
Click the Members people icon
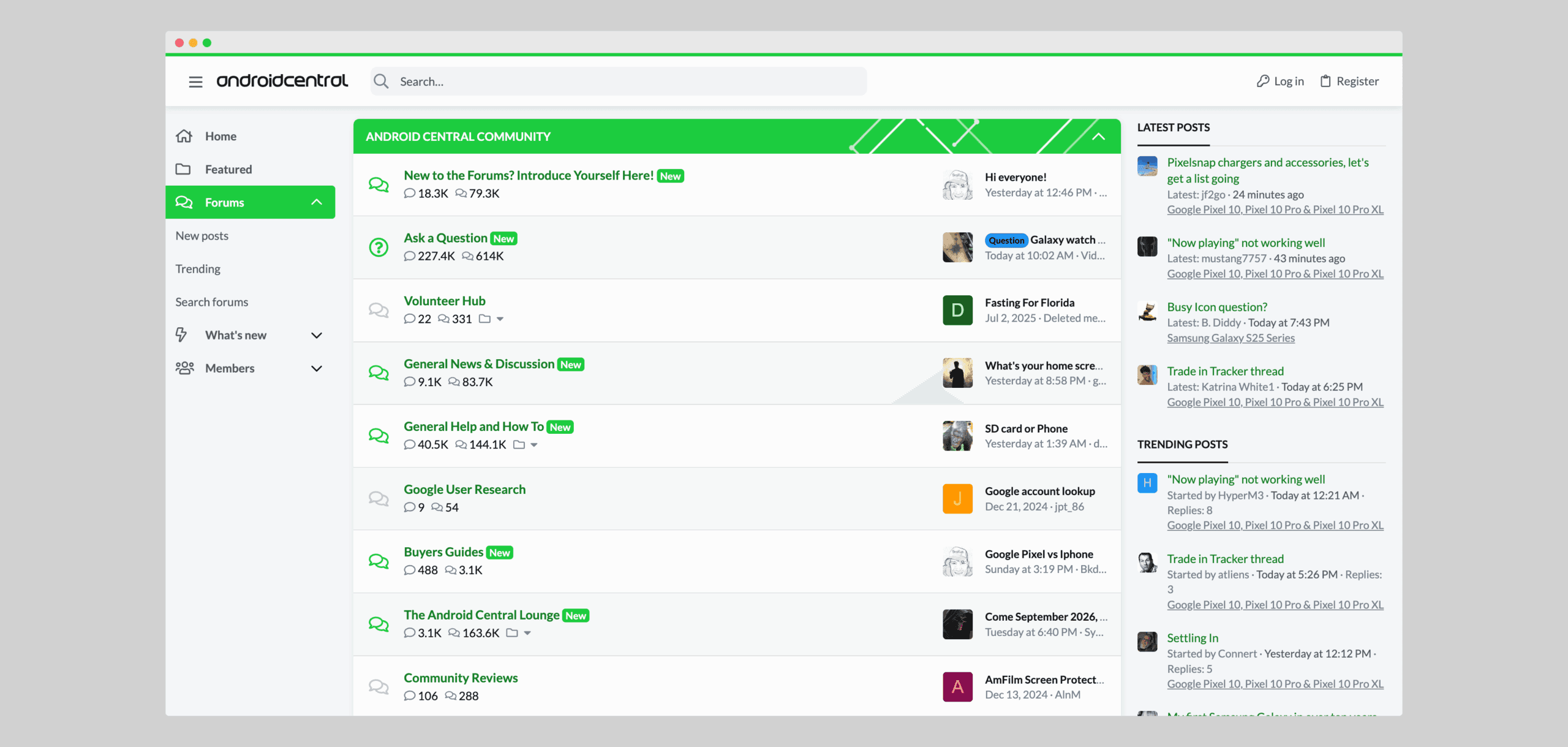[x=184, y=368]
